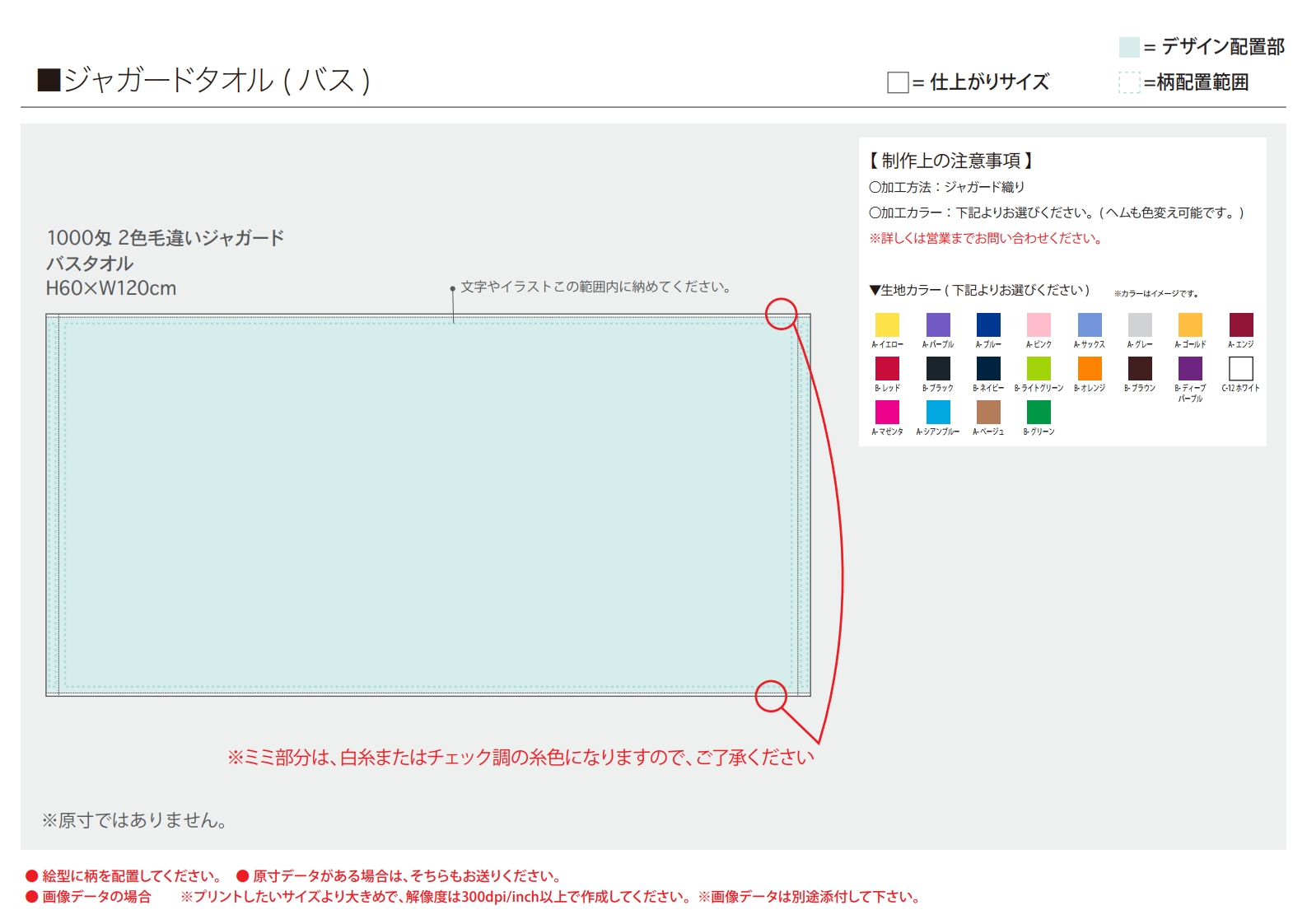Click the 〇加工カラー line about hem color
The image size is (1307, 924).
[1057, 212]
